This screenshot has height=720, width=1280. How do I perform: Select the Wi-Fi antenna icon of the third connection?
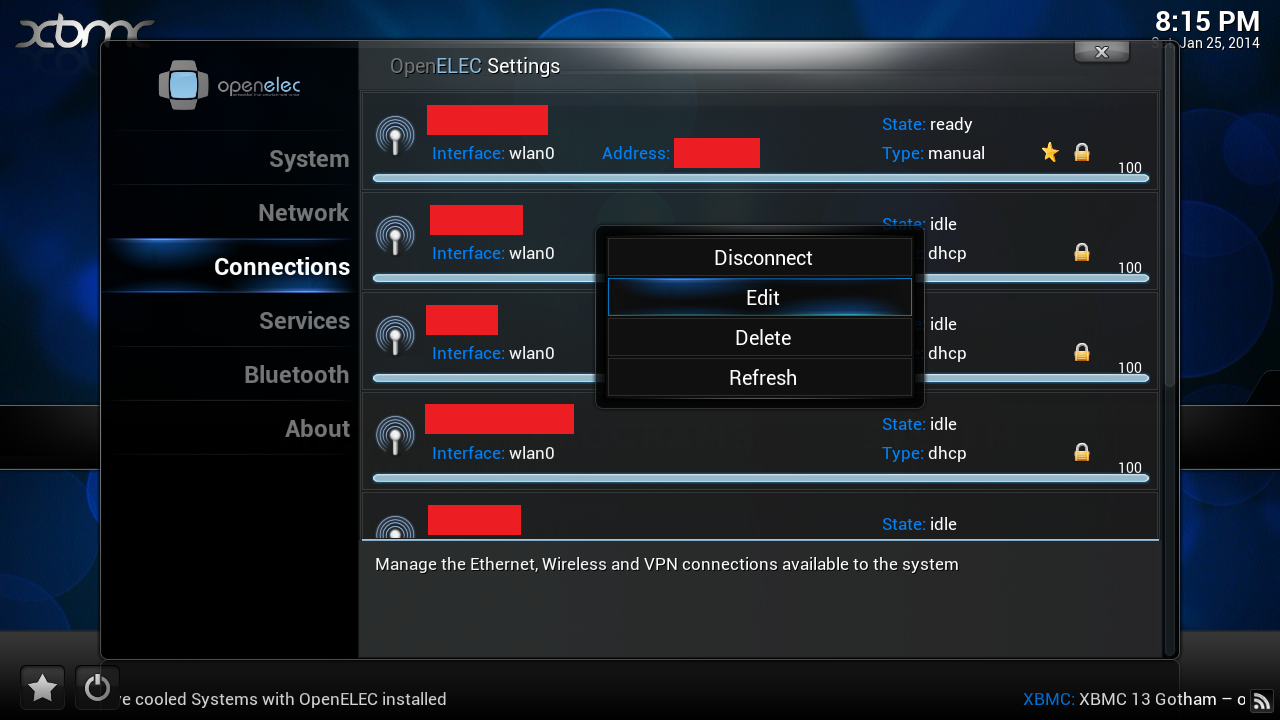click(x=395, y=335)
